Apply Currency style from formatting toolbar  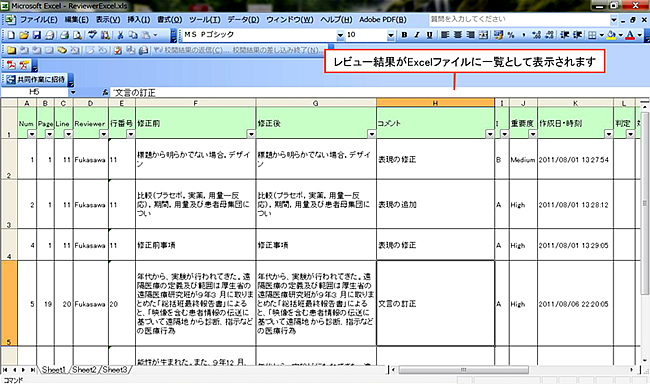[x=498, y=35]
